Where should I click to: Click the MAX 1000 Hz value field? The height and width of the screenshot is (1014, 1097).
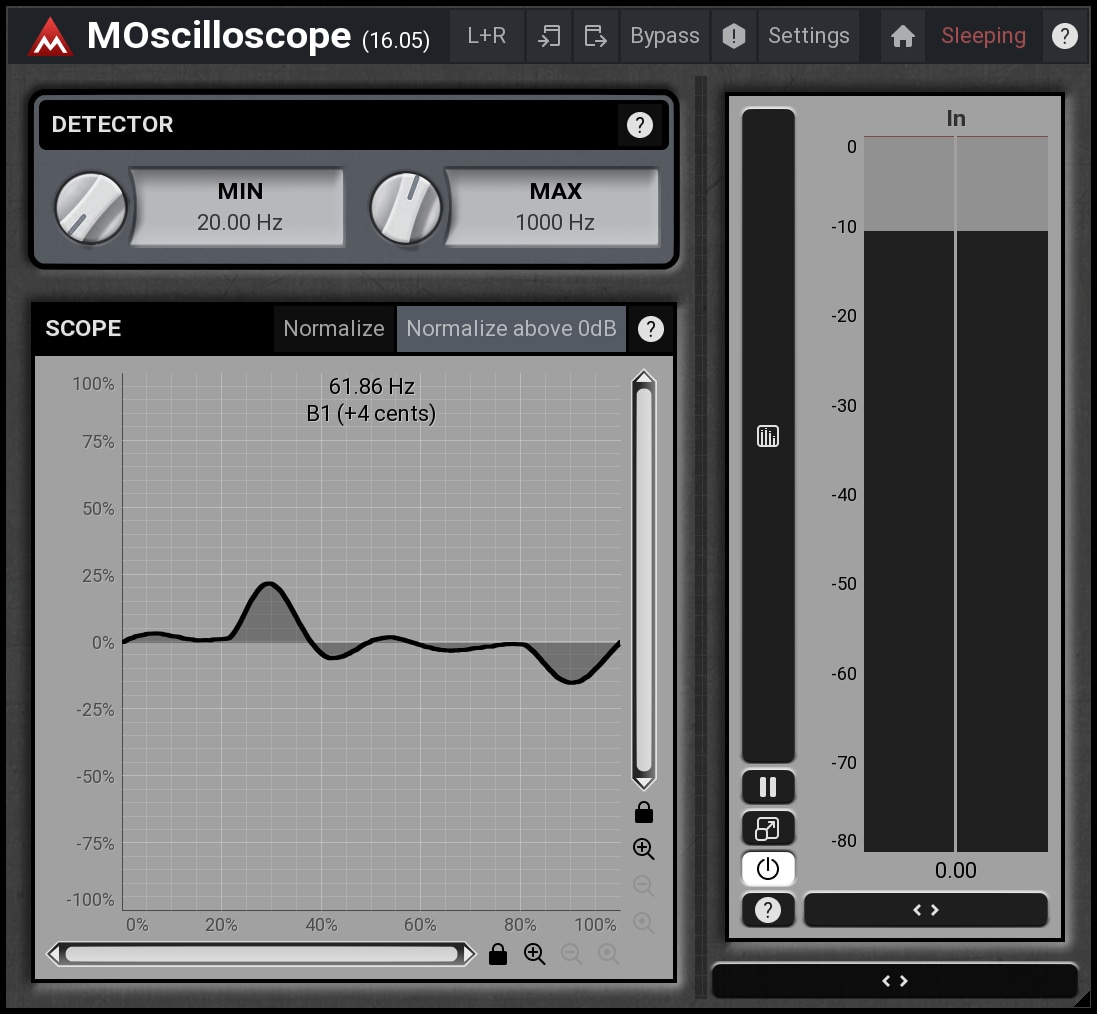[x=554, y=207]
